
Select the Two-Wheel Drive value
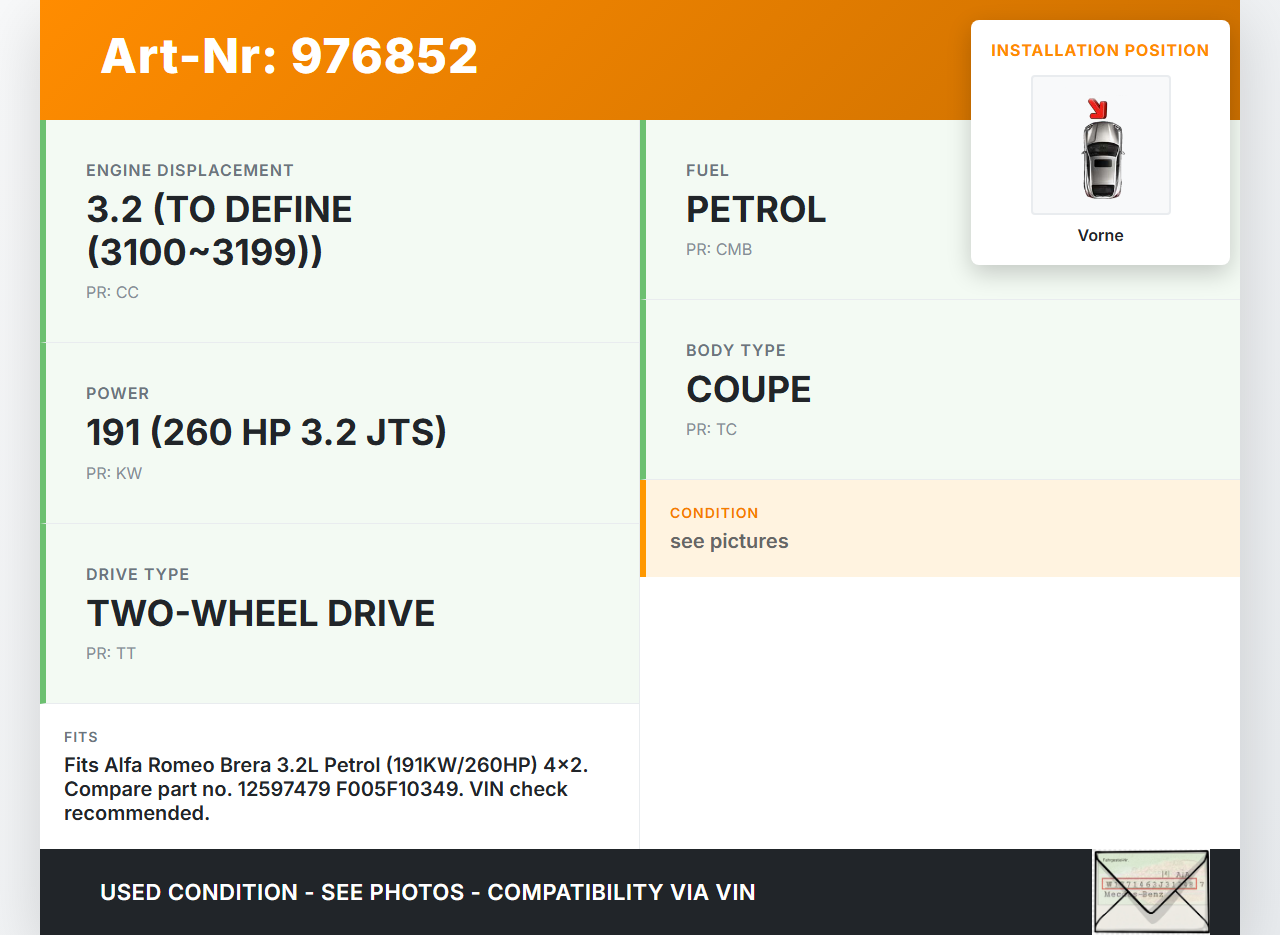click(260, 613)
